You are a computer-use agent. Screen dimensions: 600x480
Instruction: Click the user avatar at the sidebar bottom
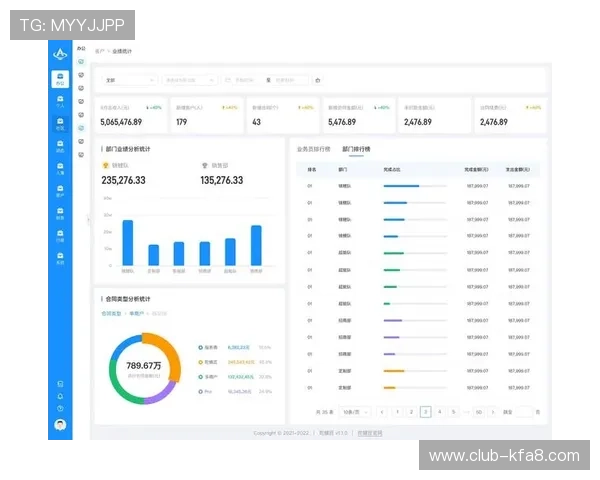(x=61, y=425)
